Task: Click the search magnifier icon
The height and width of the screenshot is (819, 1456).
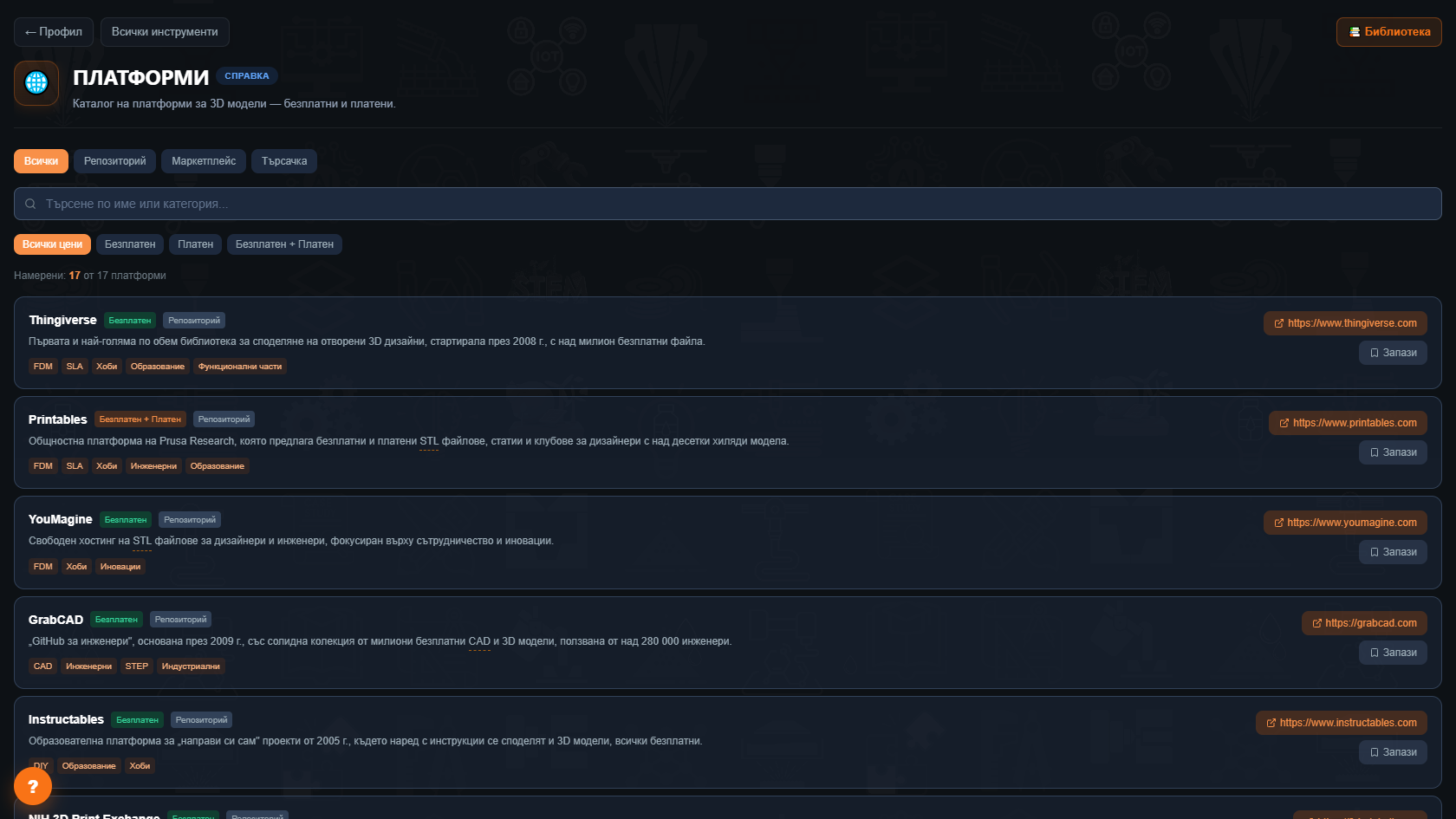Action: (x=30, y=204)
